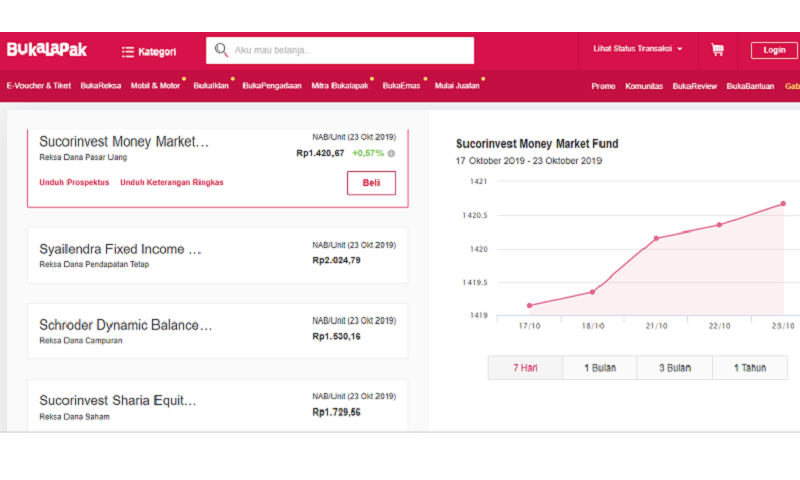The image size is (800, 480).
Task: Switch chart to 1 Bulan
Action: [x=599, y=368]
